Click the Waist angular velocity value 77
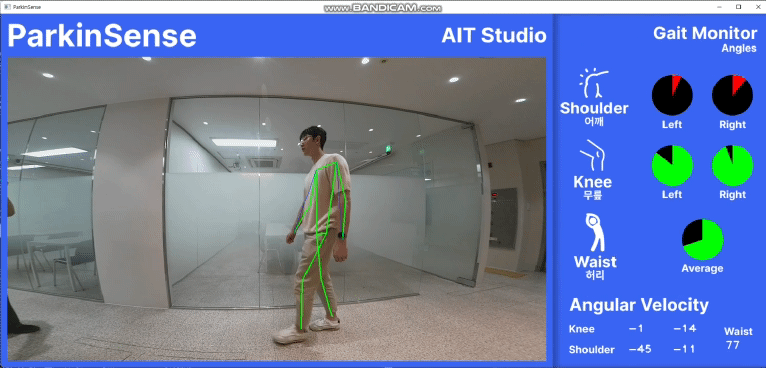 (x=733, y=345)
